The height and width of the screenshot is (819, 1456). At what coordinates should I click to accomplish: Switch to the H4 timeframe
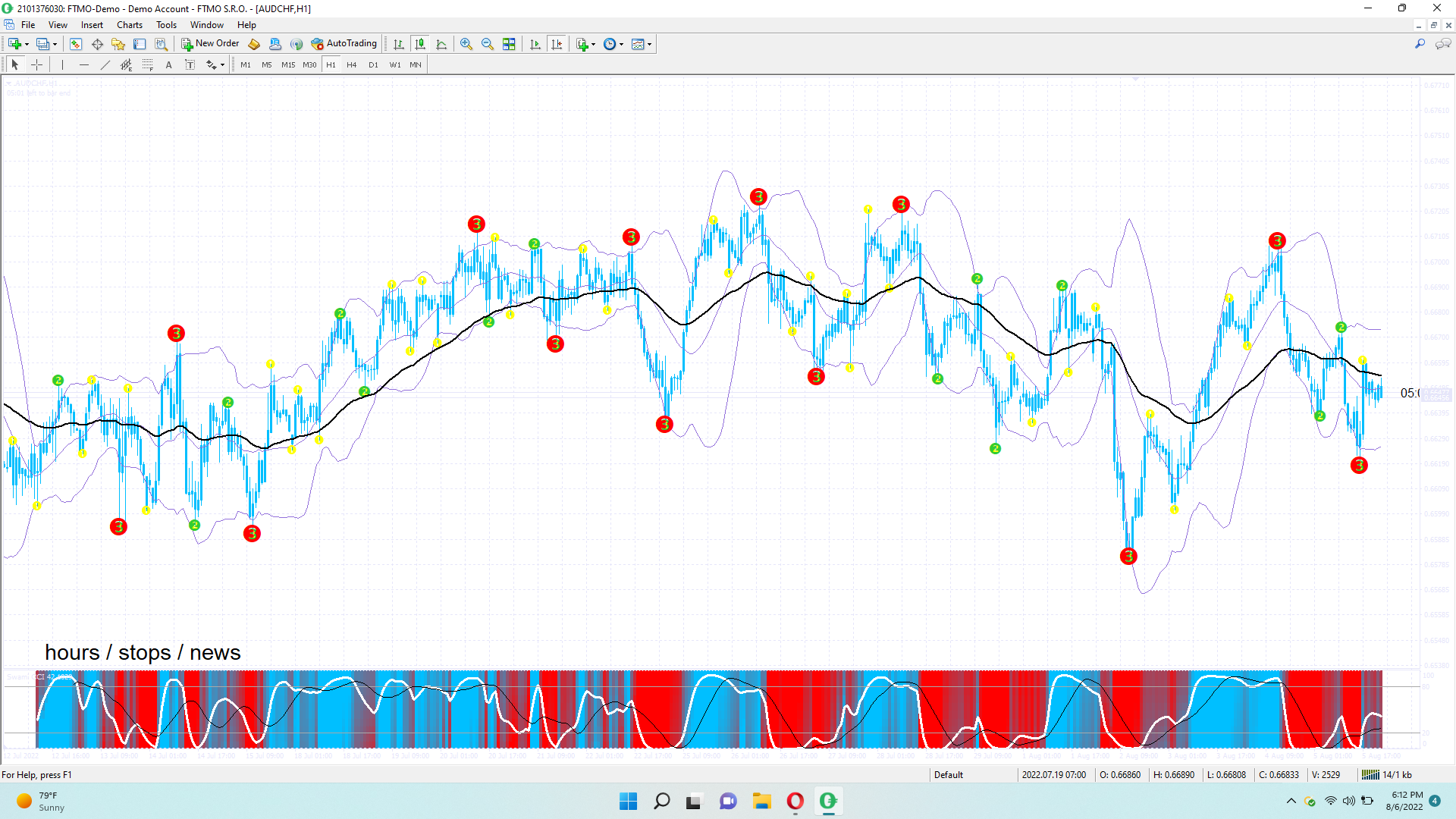[x=351, y=65]
